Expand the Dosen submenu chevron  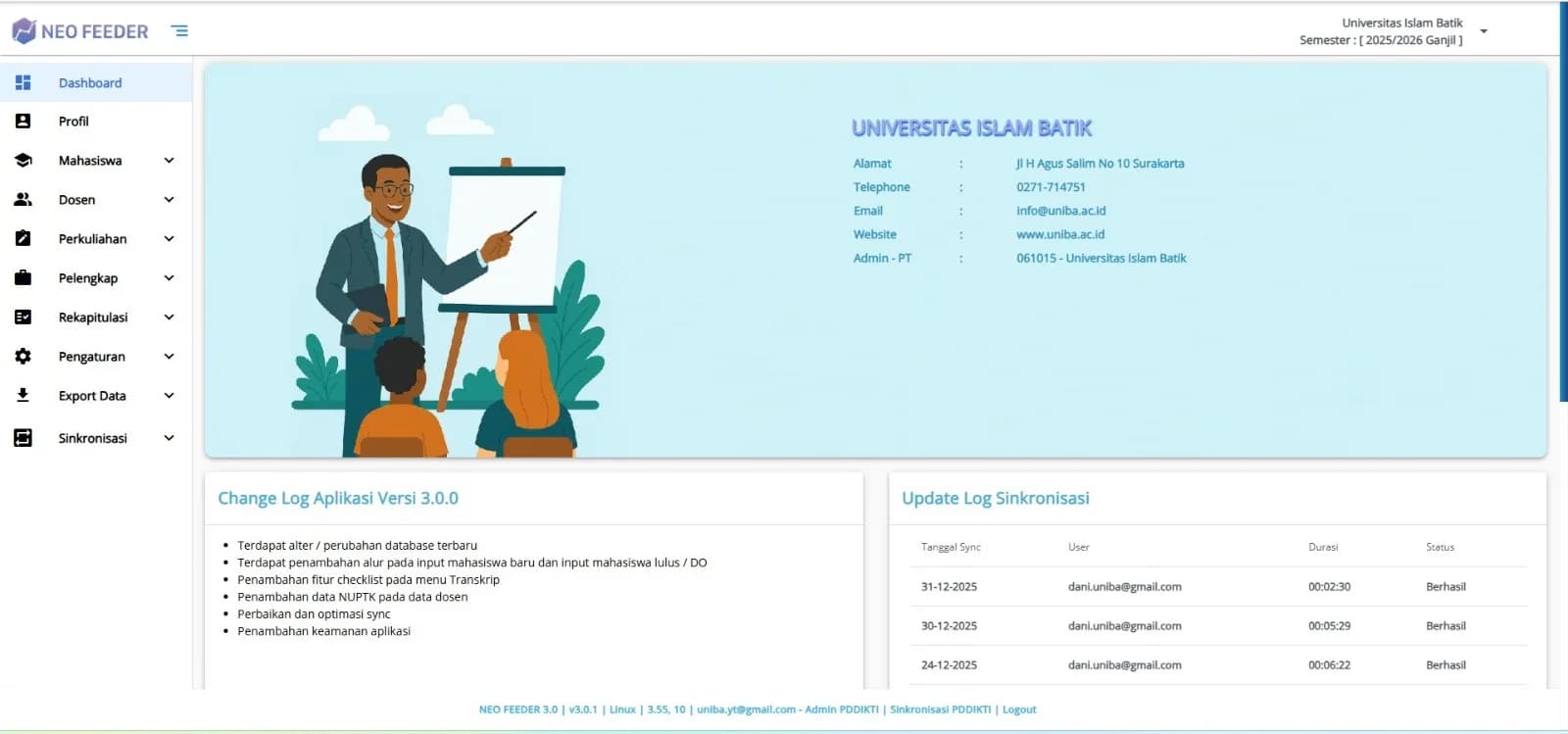click(170, 200)
